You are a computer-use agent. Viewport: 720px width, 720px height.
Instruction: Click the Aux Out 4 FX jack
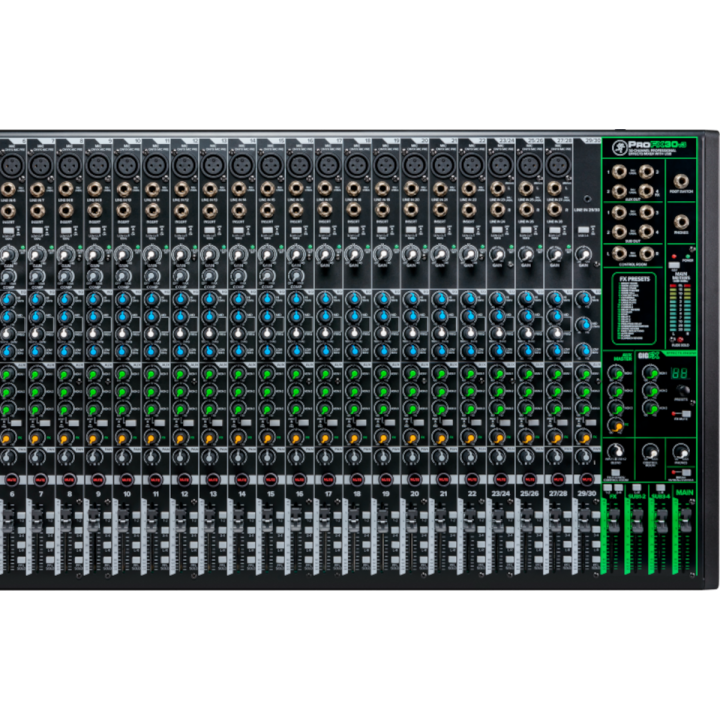(646, 191)
